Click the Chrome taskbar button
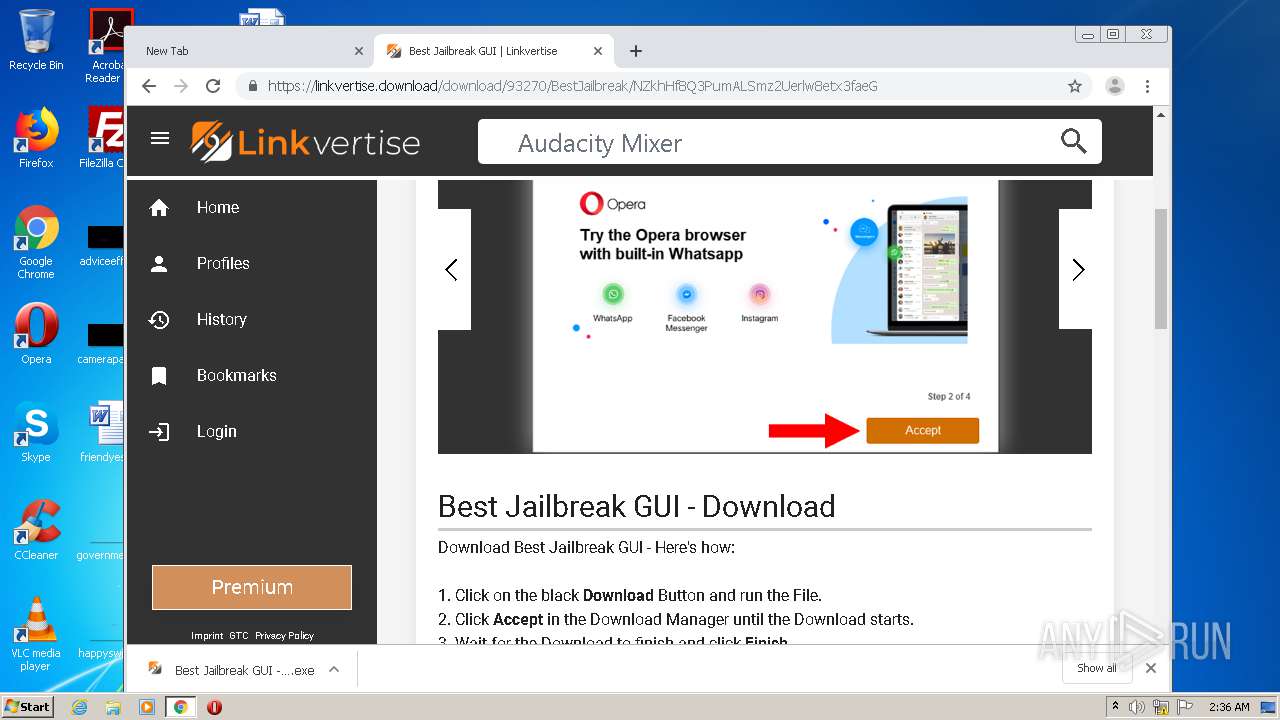The height and width of the screenshot is (720, 1280). pos(180,707)
